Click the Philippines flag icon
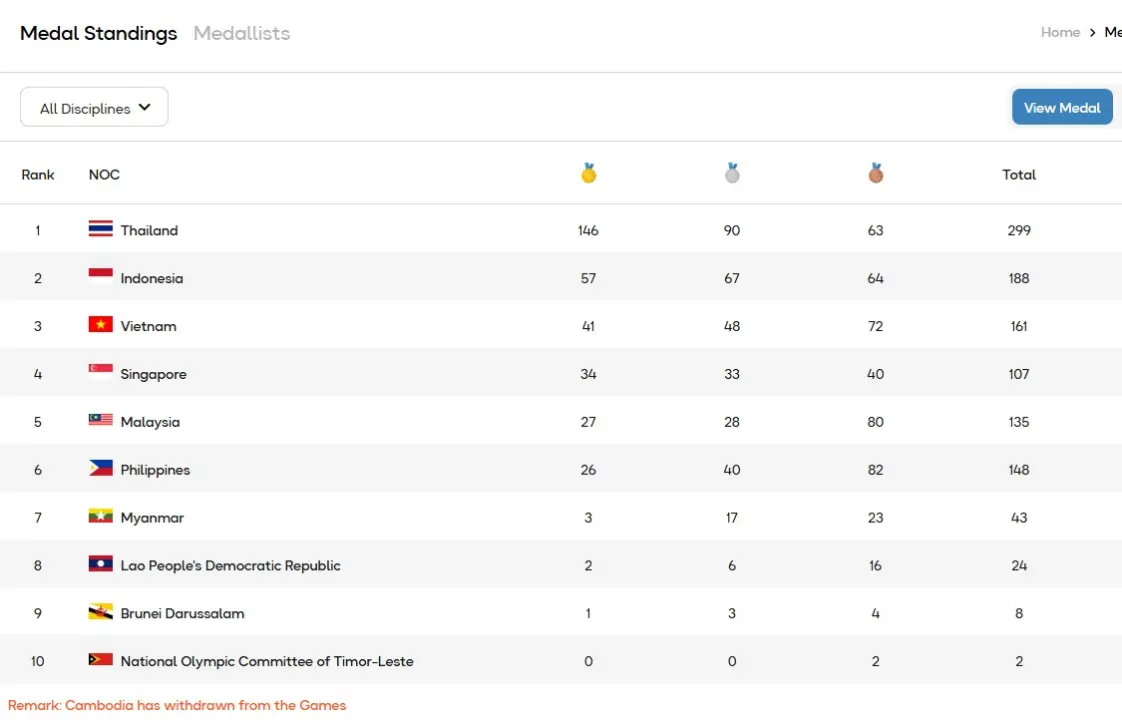 [100, 469]
